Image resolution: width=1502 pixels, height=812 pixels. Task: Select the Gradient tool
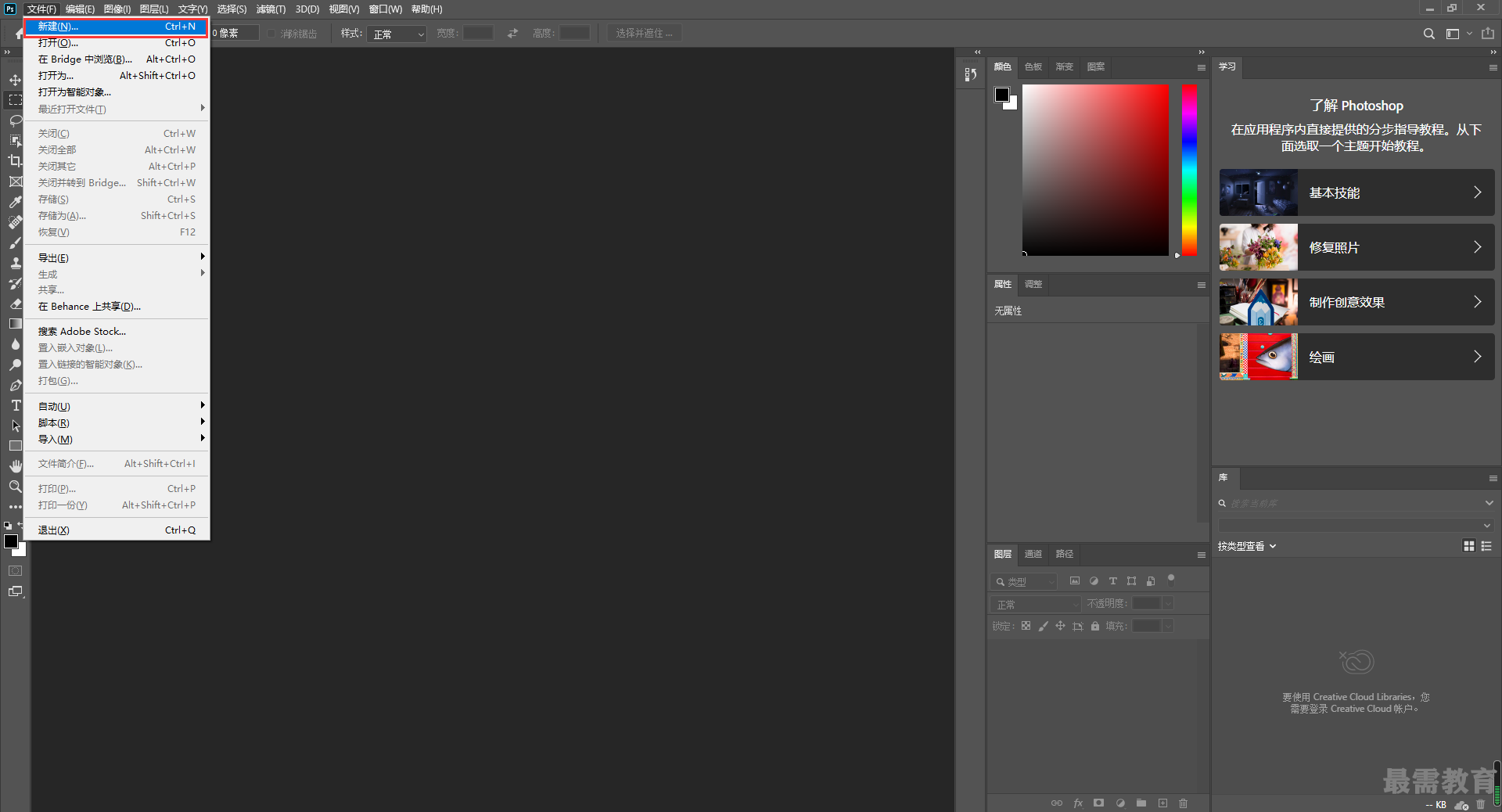tap(15, 324)
